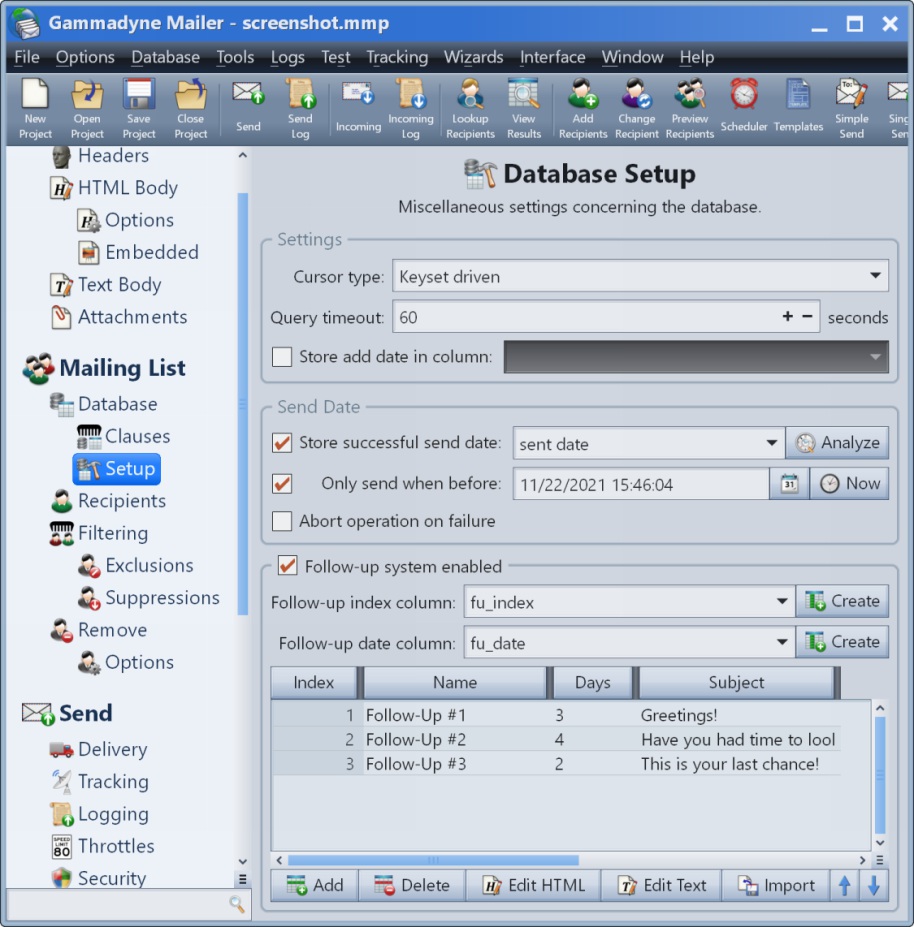The width and height of the screenshot is (914, 927).
Task: Open Exclusions under Filtering in sidebar
Action: 136,565
